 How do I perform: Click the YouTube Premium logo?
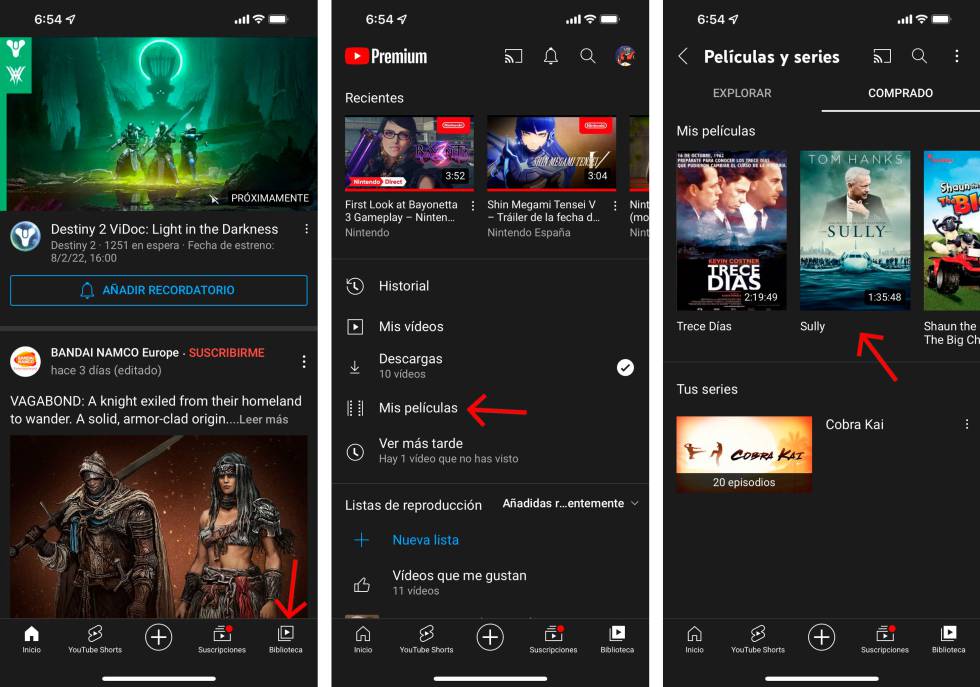tap(386, 56)
